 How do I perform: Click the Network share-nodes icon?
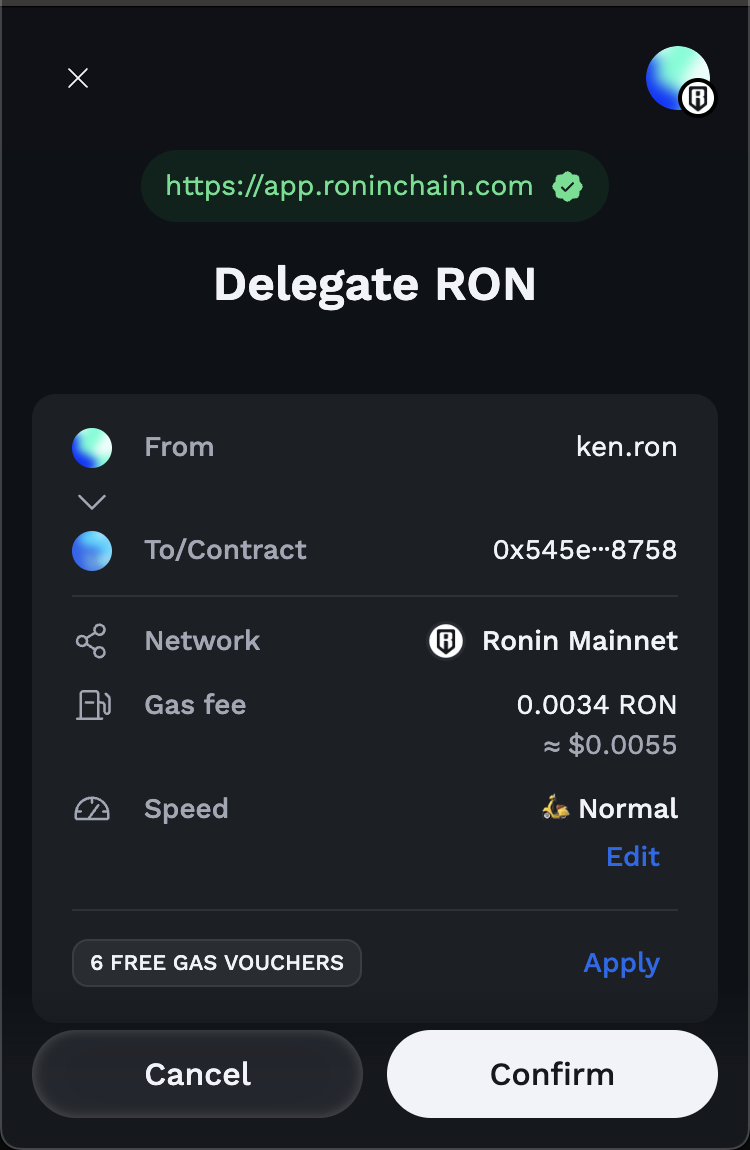(x=91, y=641)
